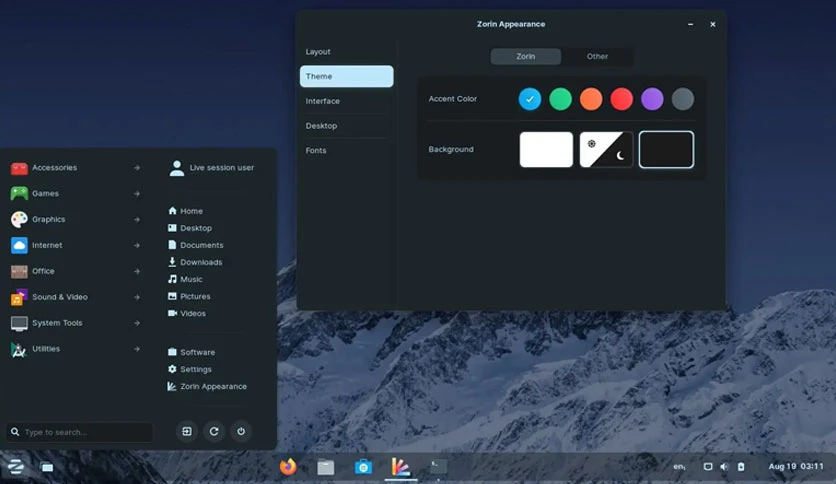Click the Home folder house icon
836x484 pixels.
(172, 211)
